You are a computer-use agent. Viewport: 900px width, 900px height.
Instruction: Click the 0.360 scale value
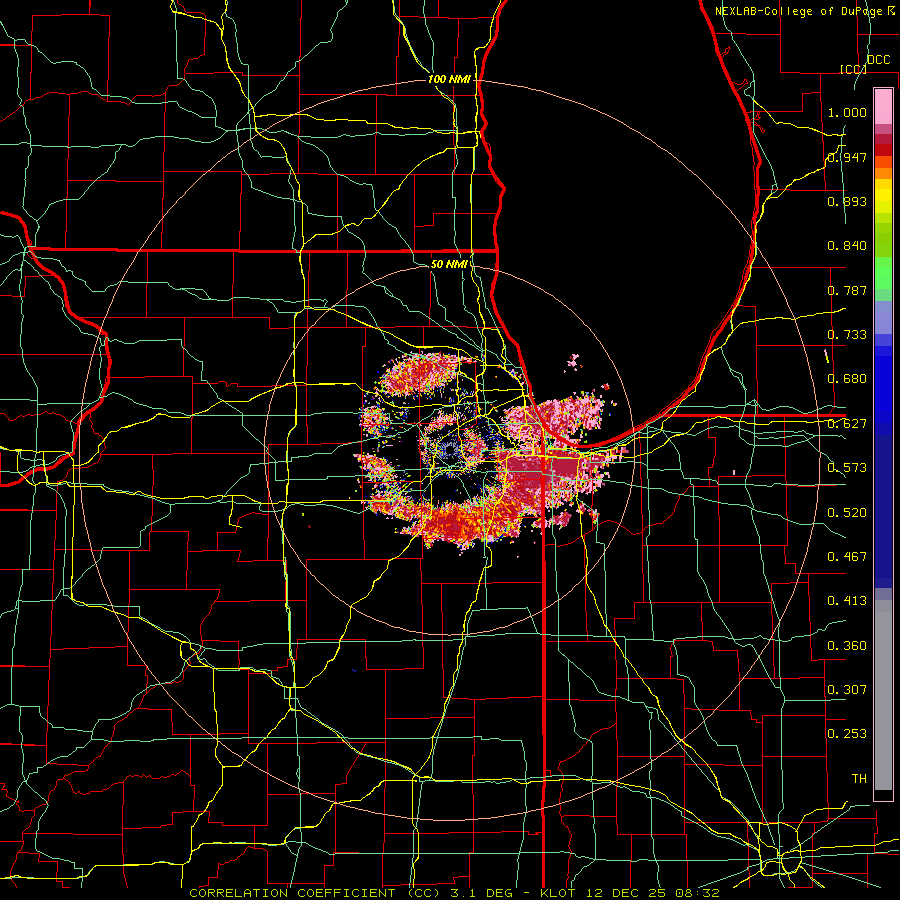coord(847,646)
